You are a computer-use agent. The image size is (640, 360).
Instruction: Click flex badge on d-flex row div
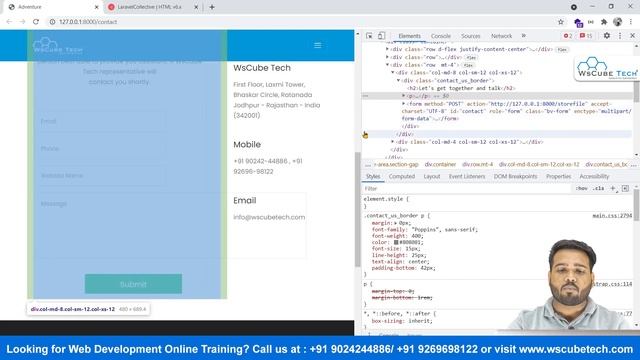[x=562, y=49]
